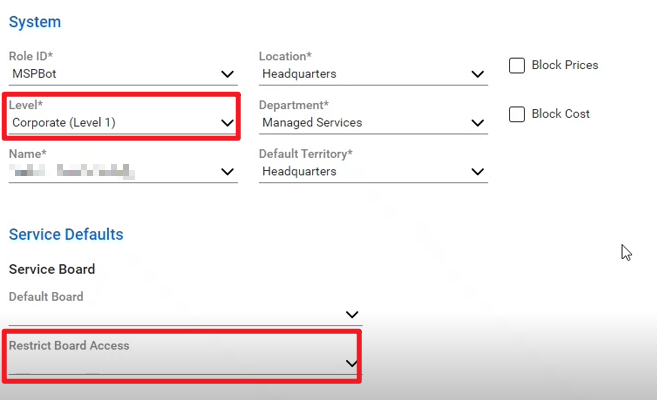Click Headquarters in the Location field

299,74
